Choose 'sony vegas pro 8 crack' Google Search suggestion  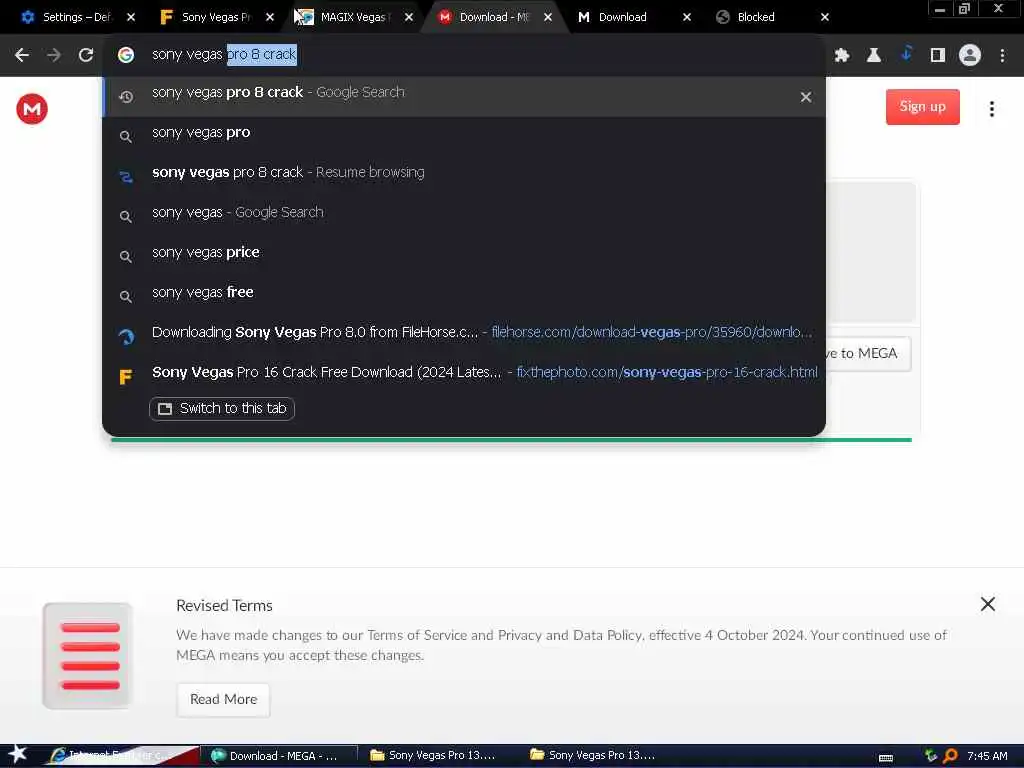point(464,97)
